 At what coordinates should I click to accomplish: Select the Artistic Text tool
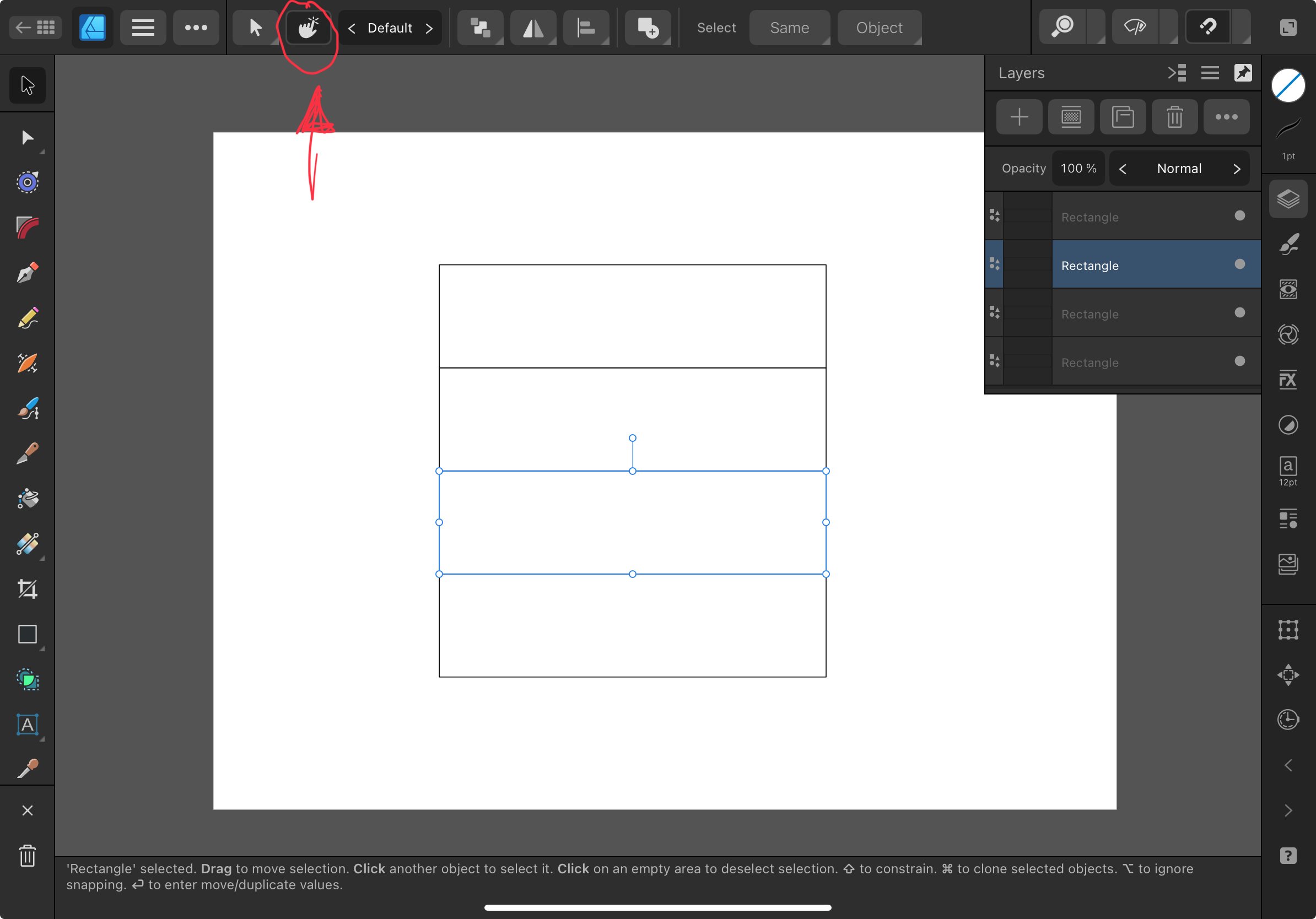coord(27,725)
